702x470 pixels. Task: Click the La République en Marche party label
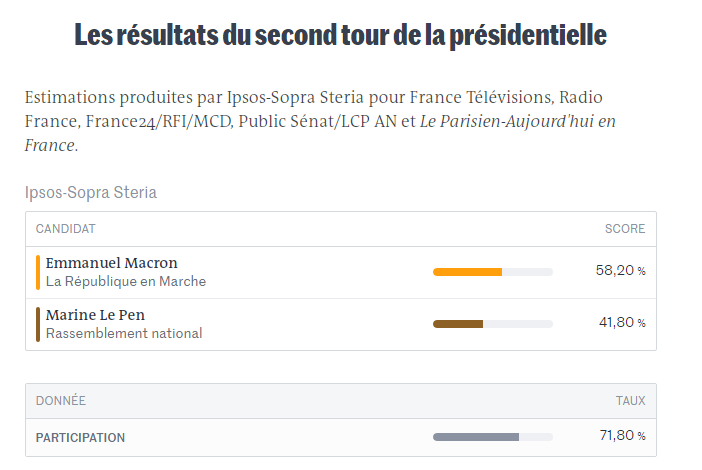click(x=126, y=282)
